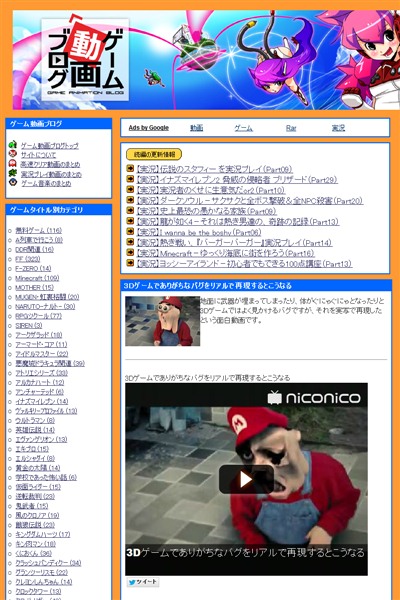The image size is (400, 600).
Task: Open the F-ZERO (14) category
Action: click(33, 269)
